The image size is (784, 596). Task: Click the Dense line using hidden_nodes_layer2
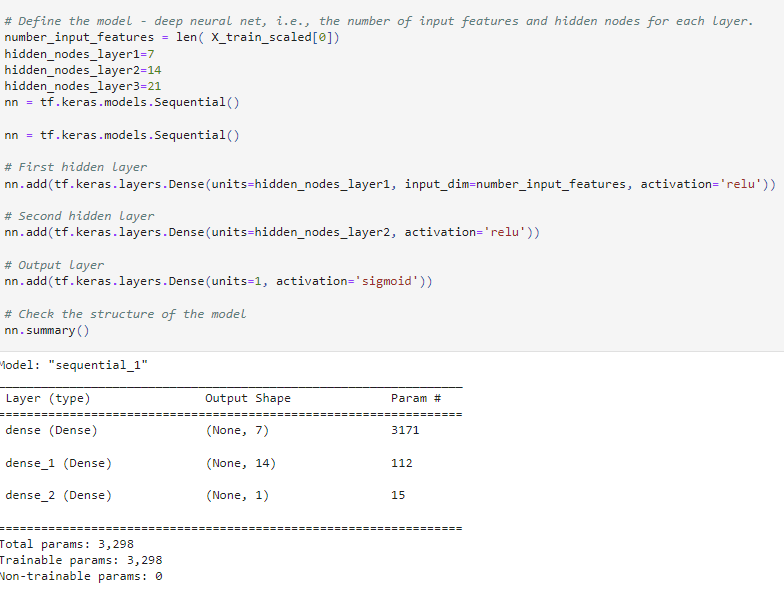(272, 232)
